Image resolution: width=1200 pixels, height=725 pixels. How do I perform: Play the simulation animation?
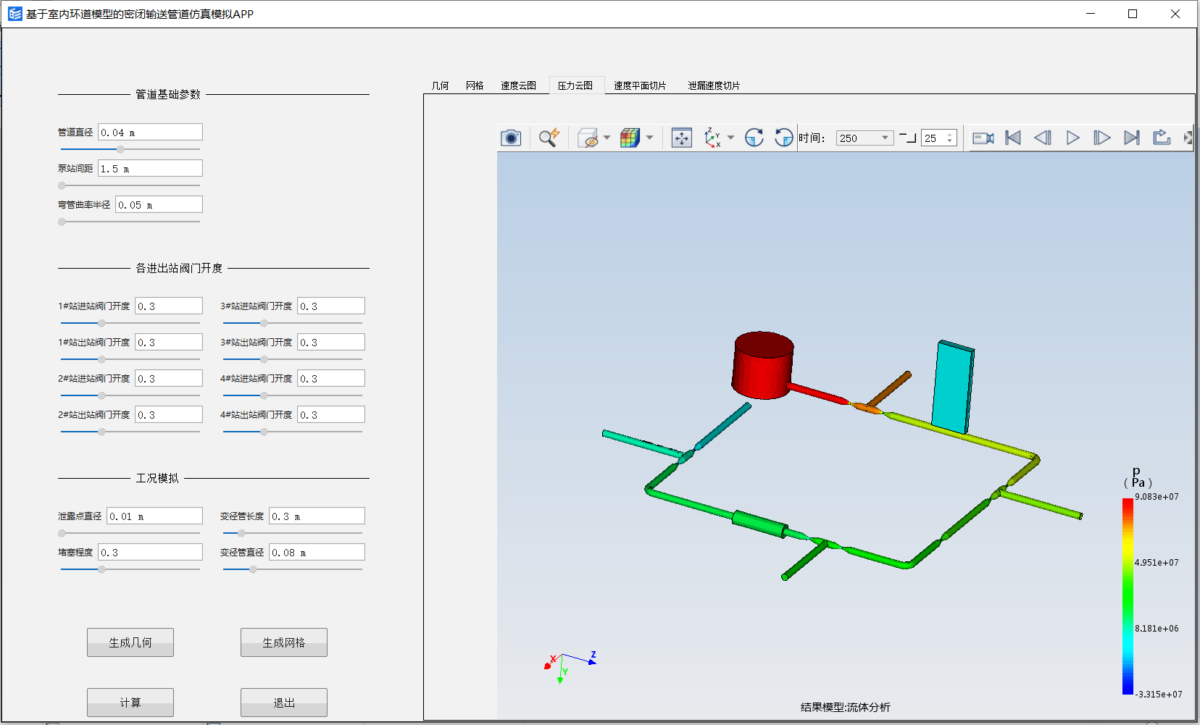point(1073,138)
